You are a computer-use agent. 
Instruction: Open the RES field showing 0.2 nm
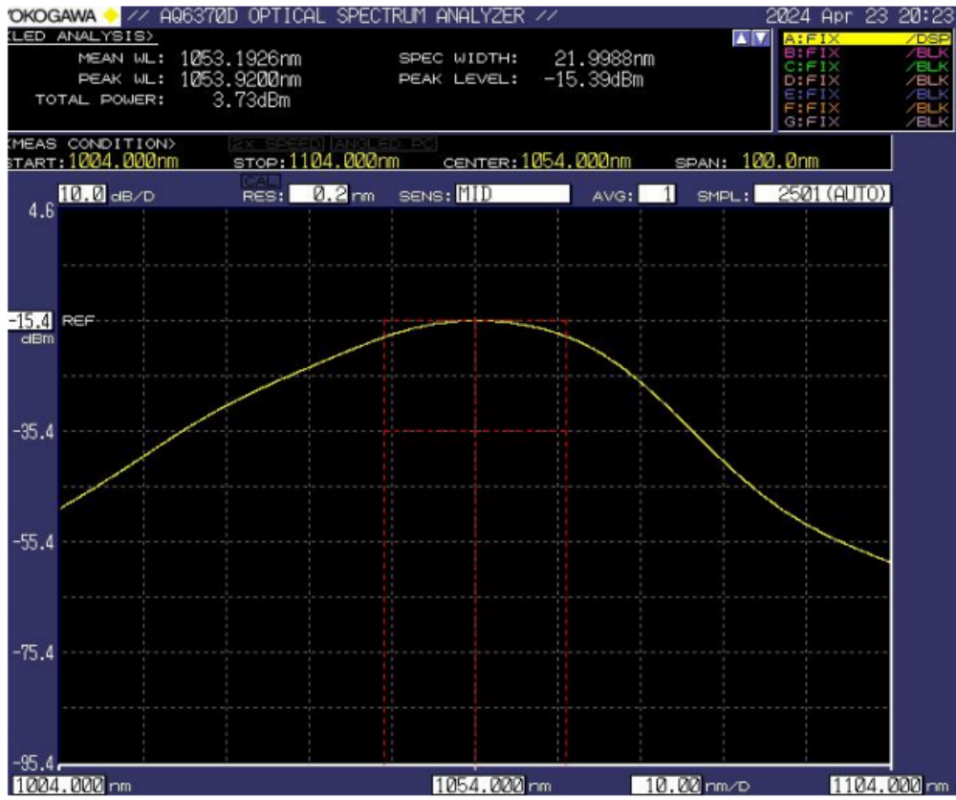[x=318, y=194]
